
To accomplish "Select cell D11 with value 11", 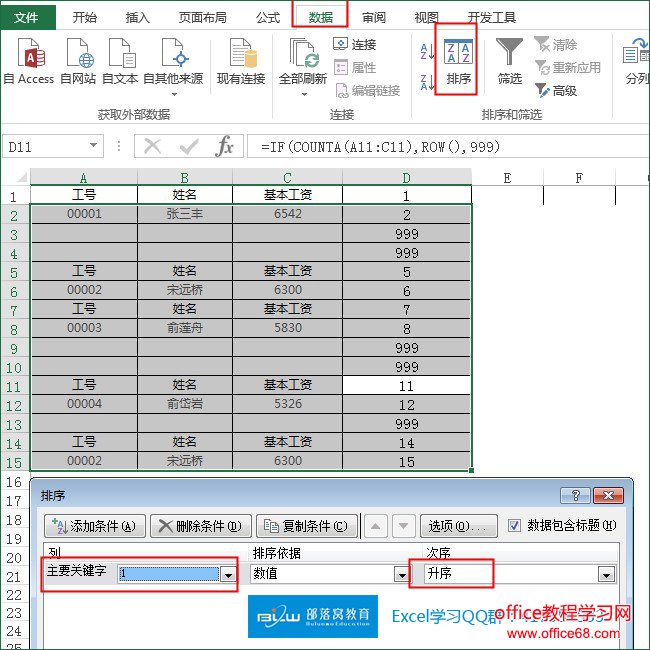I will click(407, 386).
